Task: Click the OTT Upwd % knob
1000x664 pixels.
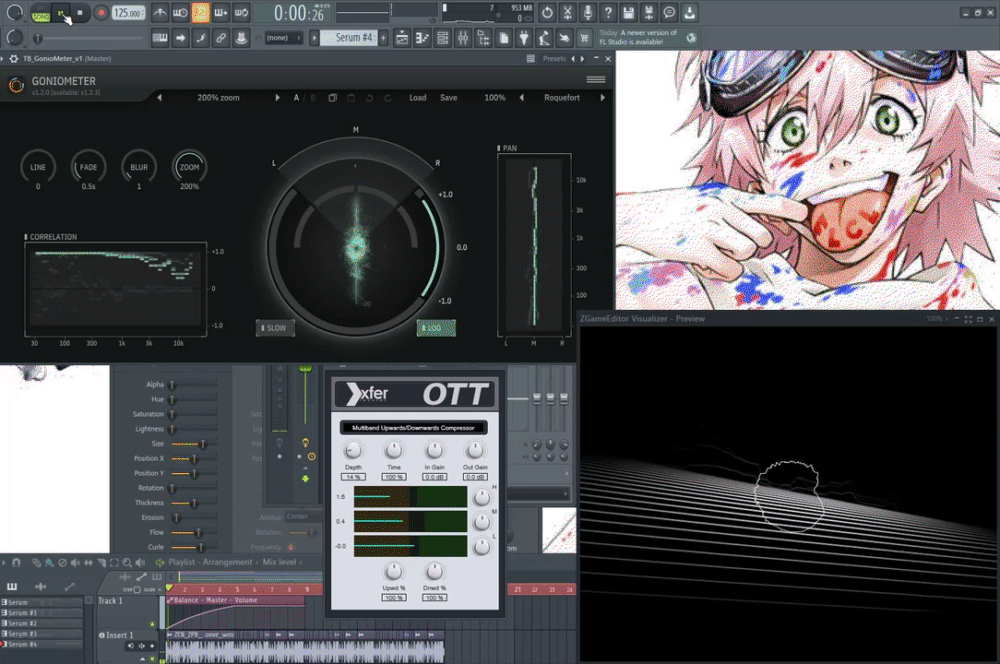Action: click(x=393, y=572)
